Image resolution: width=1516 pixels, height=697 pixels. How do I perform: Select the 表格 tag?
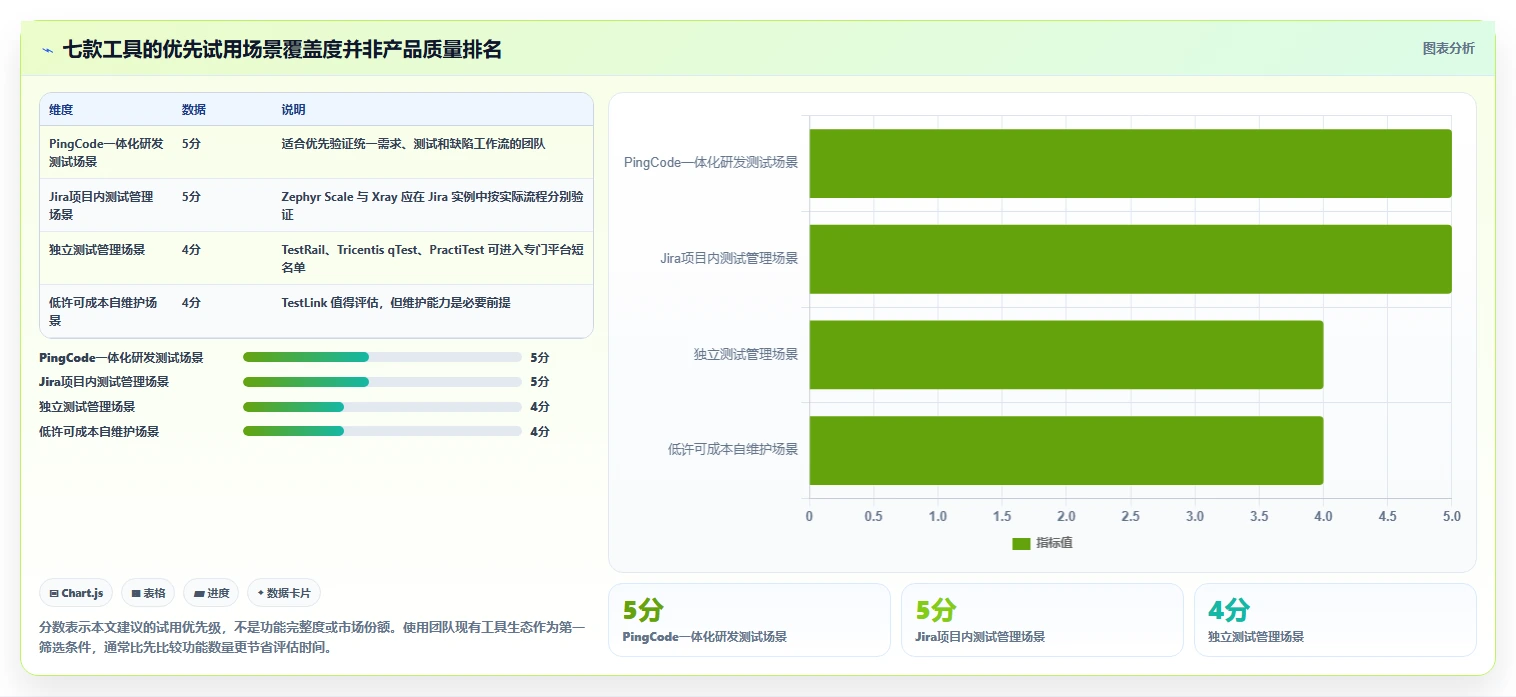[x=148, y=593]
